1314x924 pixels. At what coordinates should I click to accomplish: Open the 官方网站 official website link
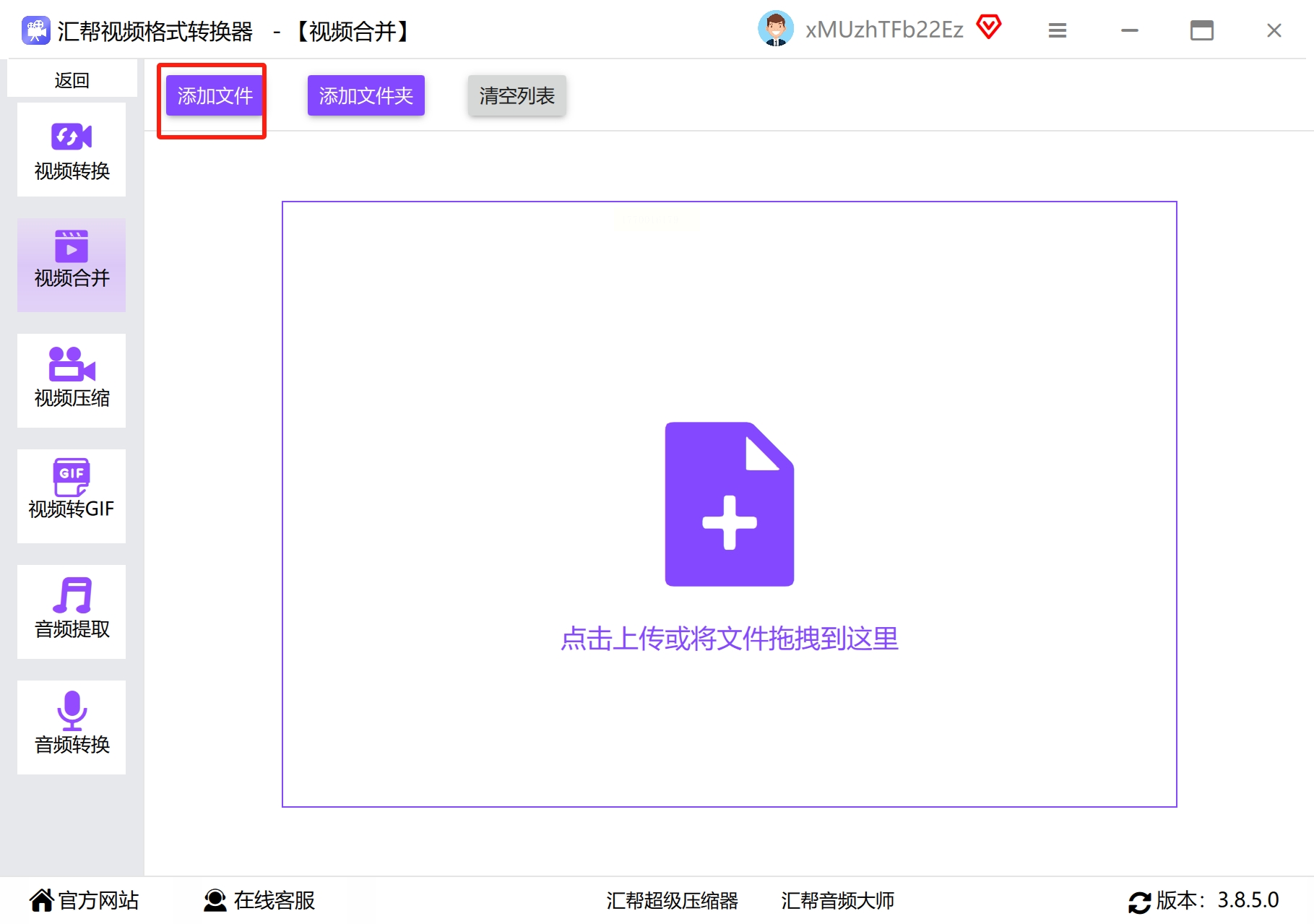(84, 900)
